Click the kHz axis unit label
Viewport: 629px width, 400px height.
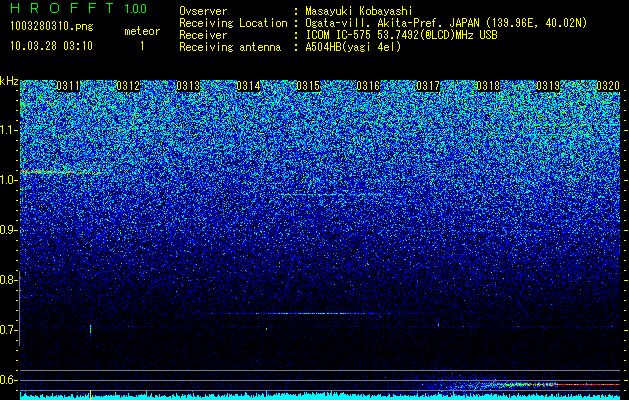coord(9,81)
